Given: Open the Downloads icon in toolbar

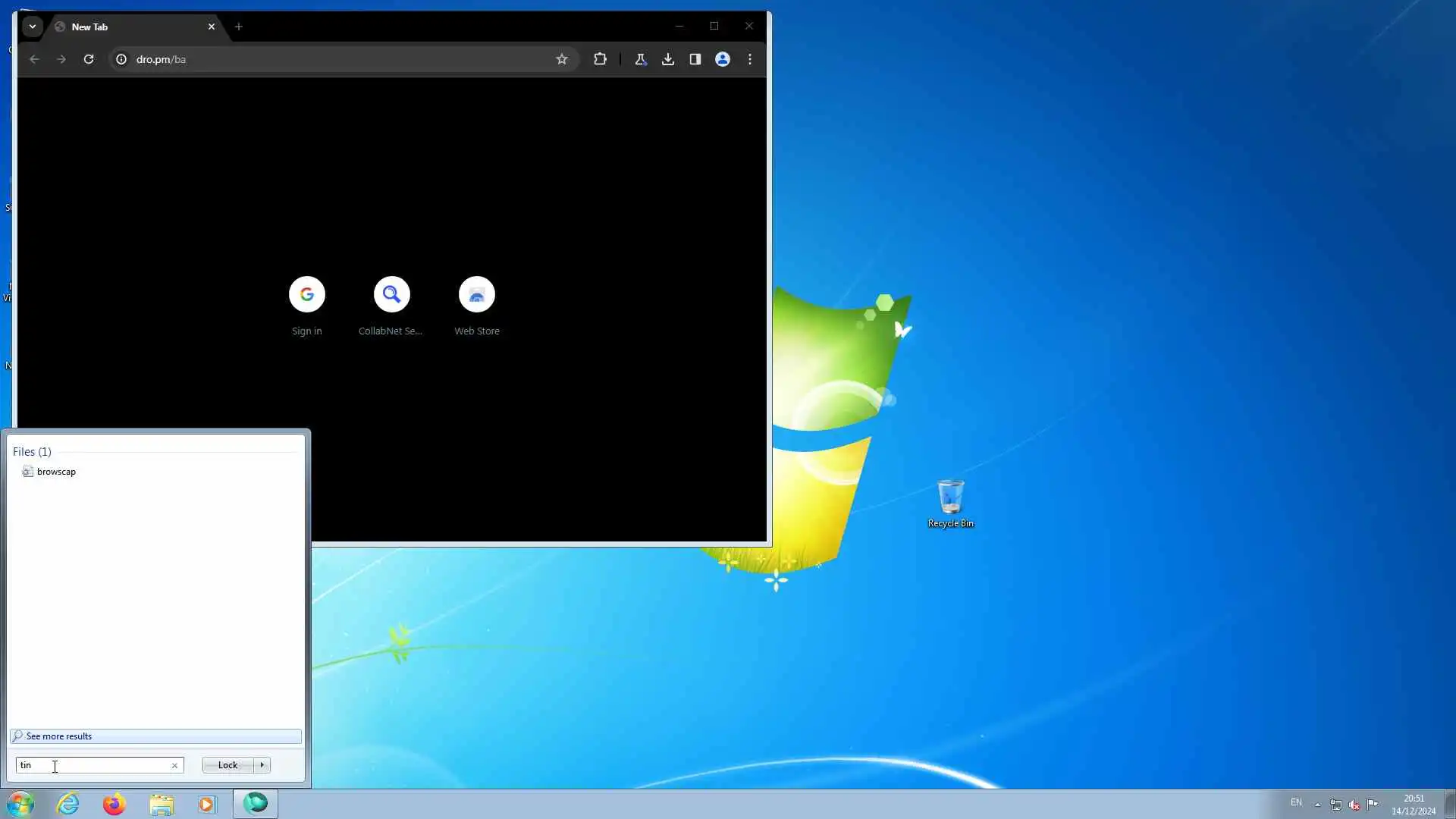Looking at the screenshot, I should [x=667, y=59].
